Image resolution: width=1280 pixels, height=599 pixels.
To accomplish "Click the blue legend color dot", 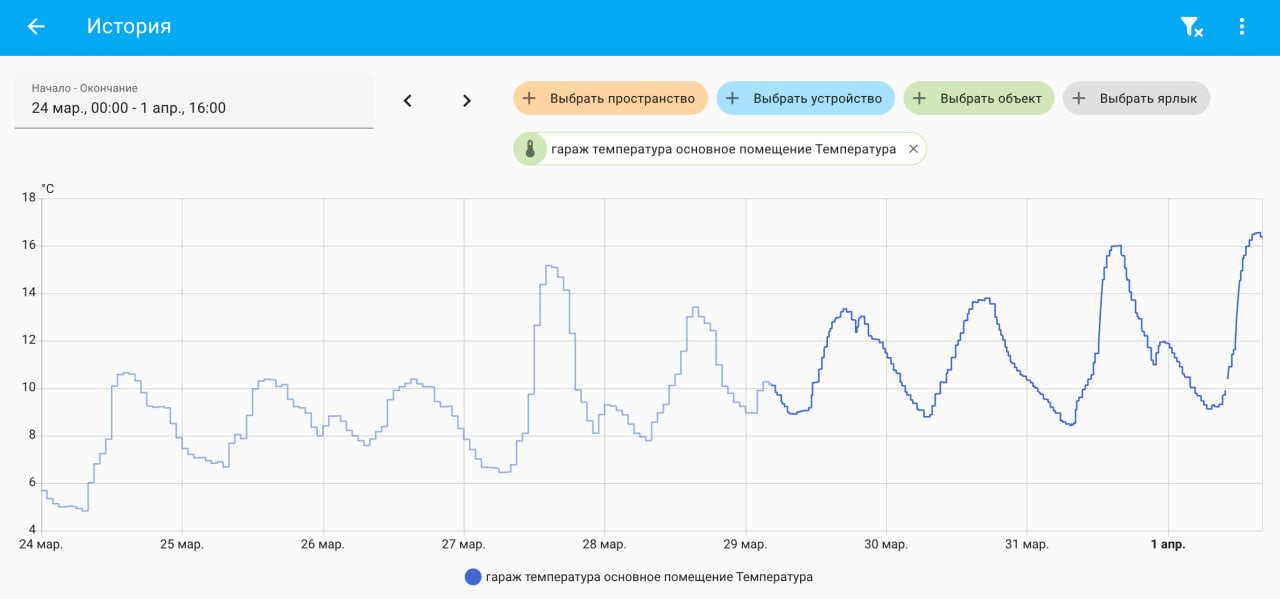I will point(473,577).
